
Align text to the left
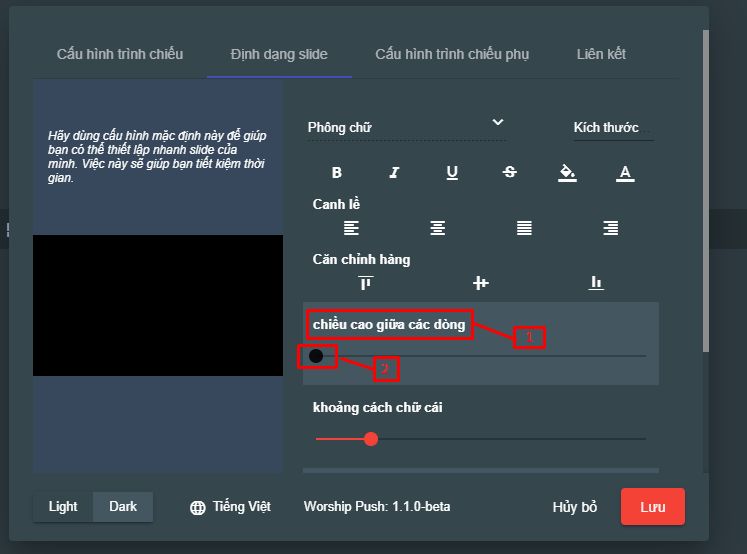pyautogui.click(x=352, y=228)
